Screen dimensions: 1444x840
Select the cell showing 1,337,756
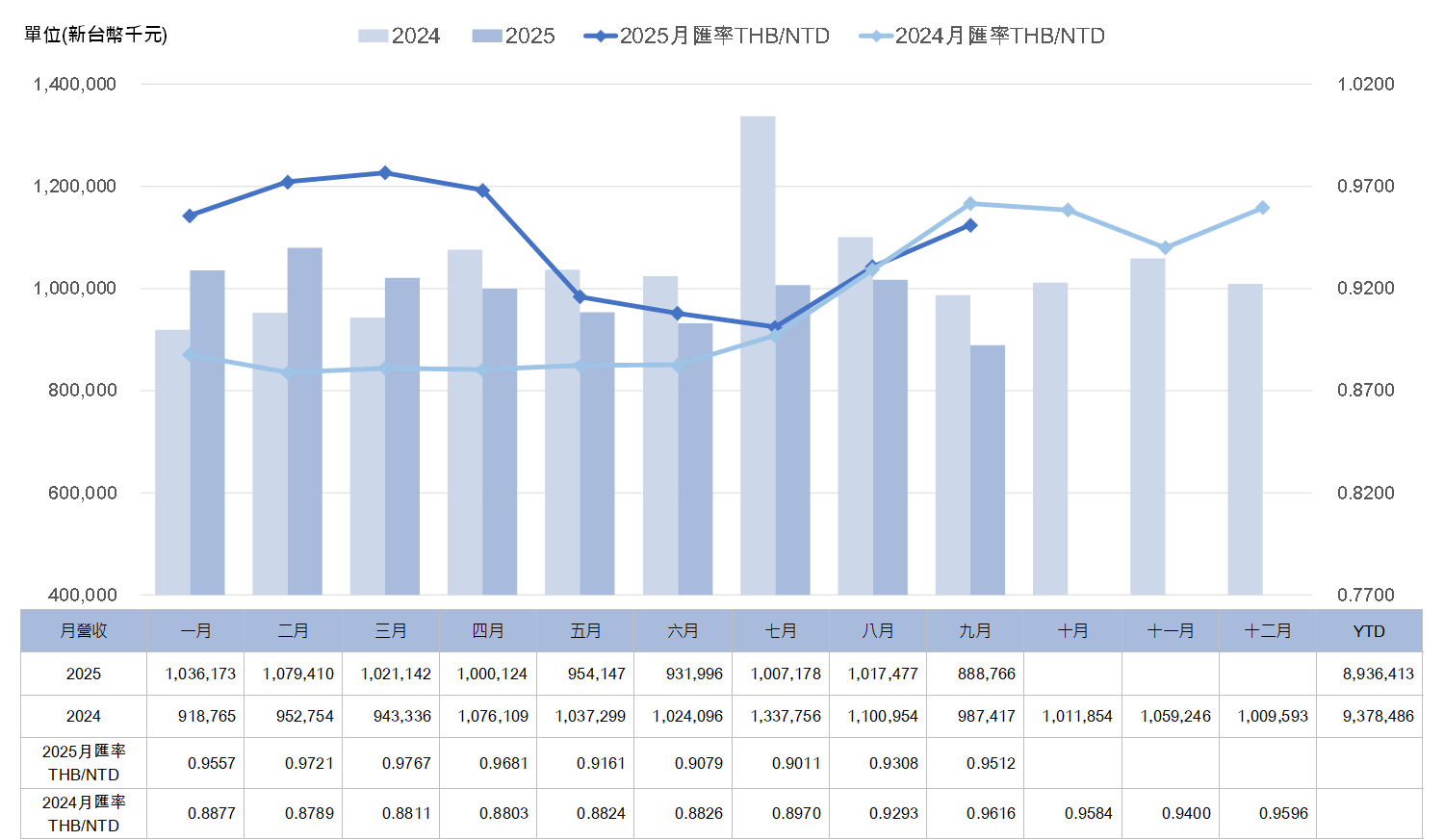click(786, 717)
